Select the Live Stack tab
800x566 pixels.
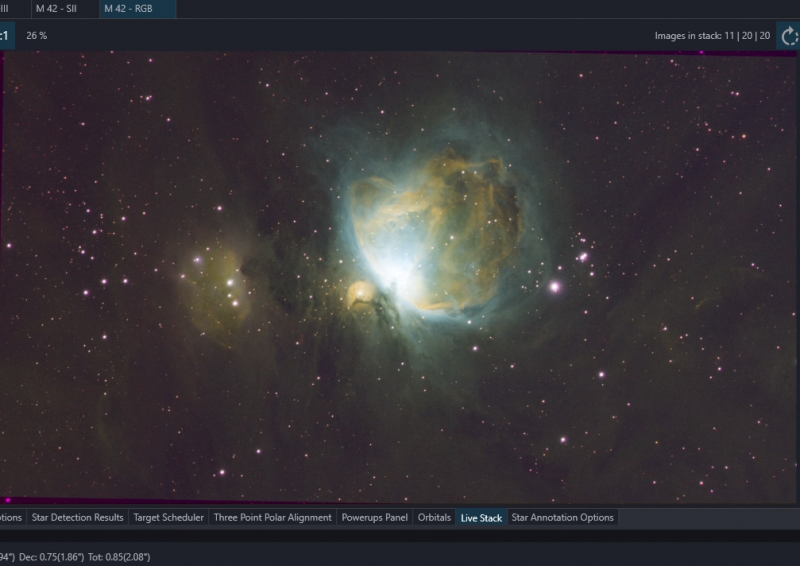click(x=481, y=518)
